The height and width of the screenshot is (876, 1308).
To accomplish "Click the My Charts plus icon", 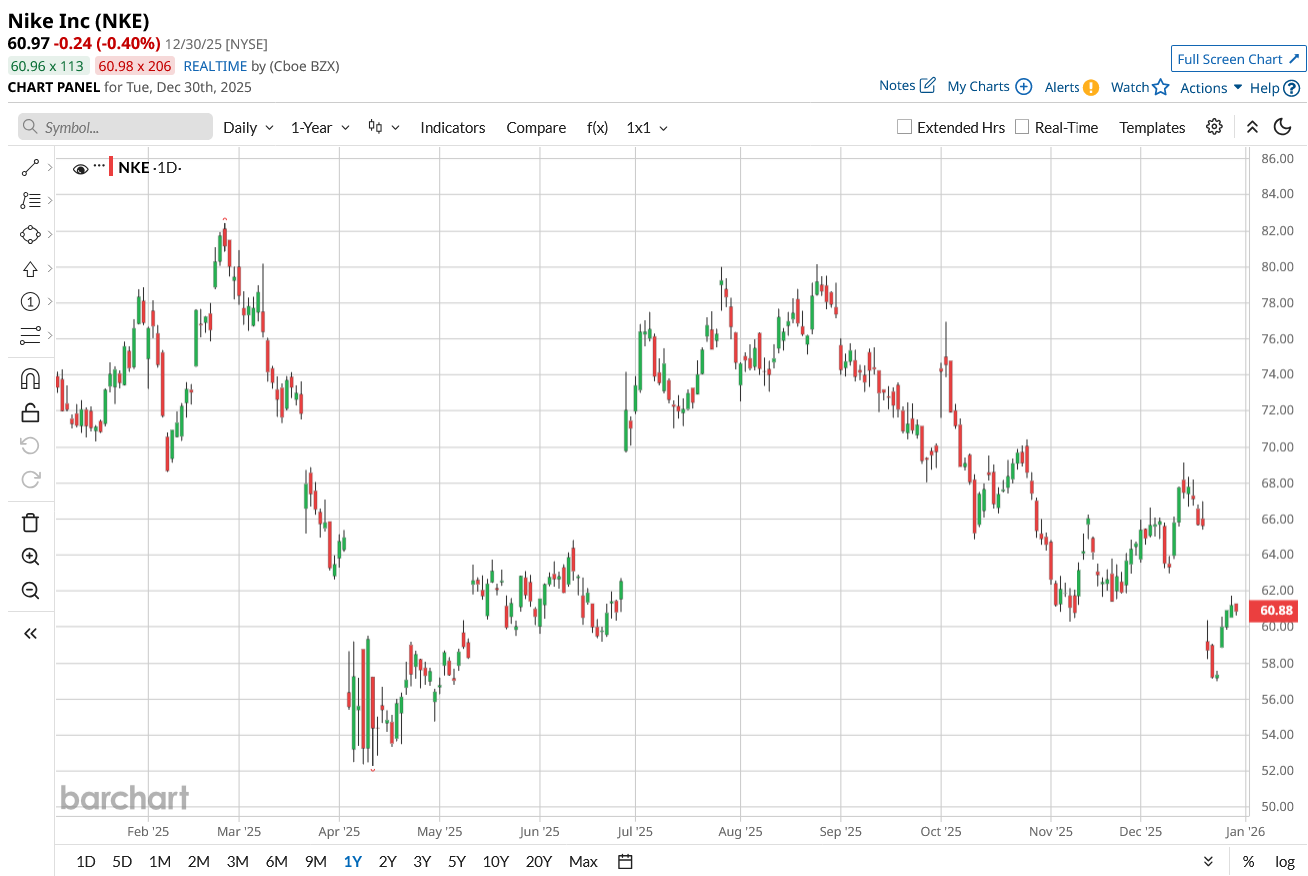I will click(1023, 86).
